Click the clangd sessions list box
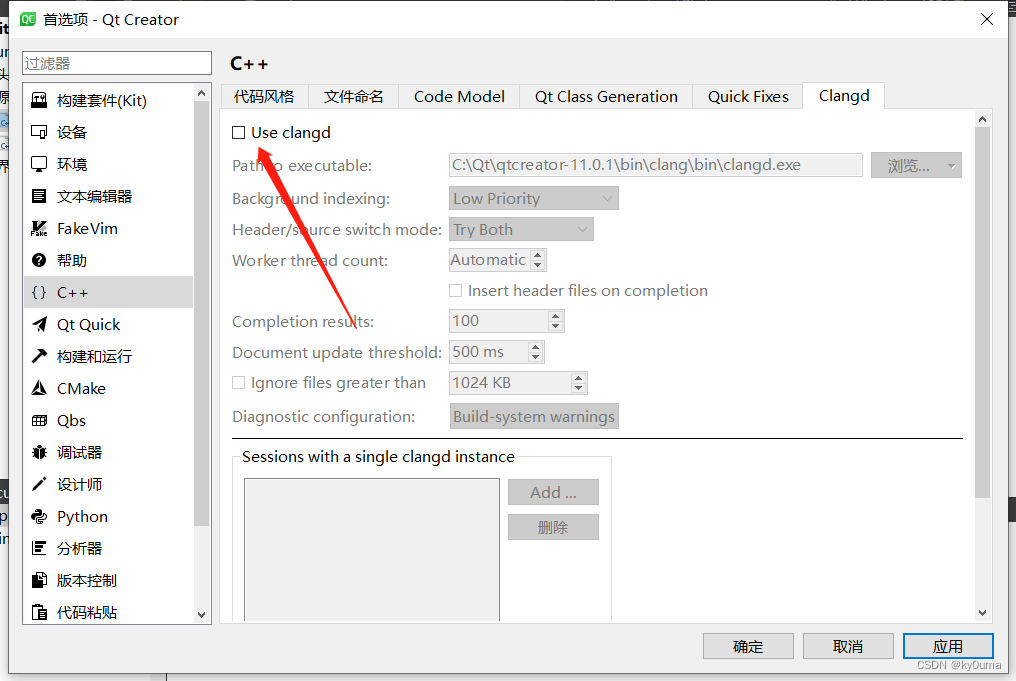The height and width of the screenshot is (681, 1016). pos(372,549)
